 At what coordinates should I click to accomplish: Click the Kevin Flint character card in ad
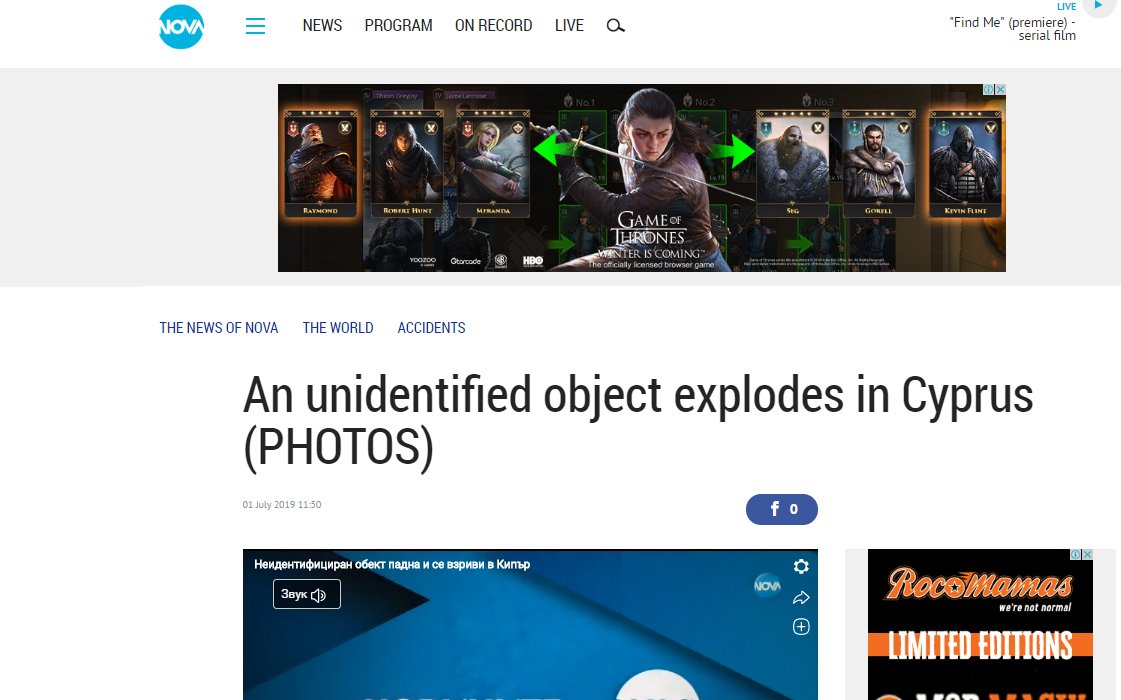965,164
